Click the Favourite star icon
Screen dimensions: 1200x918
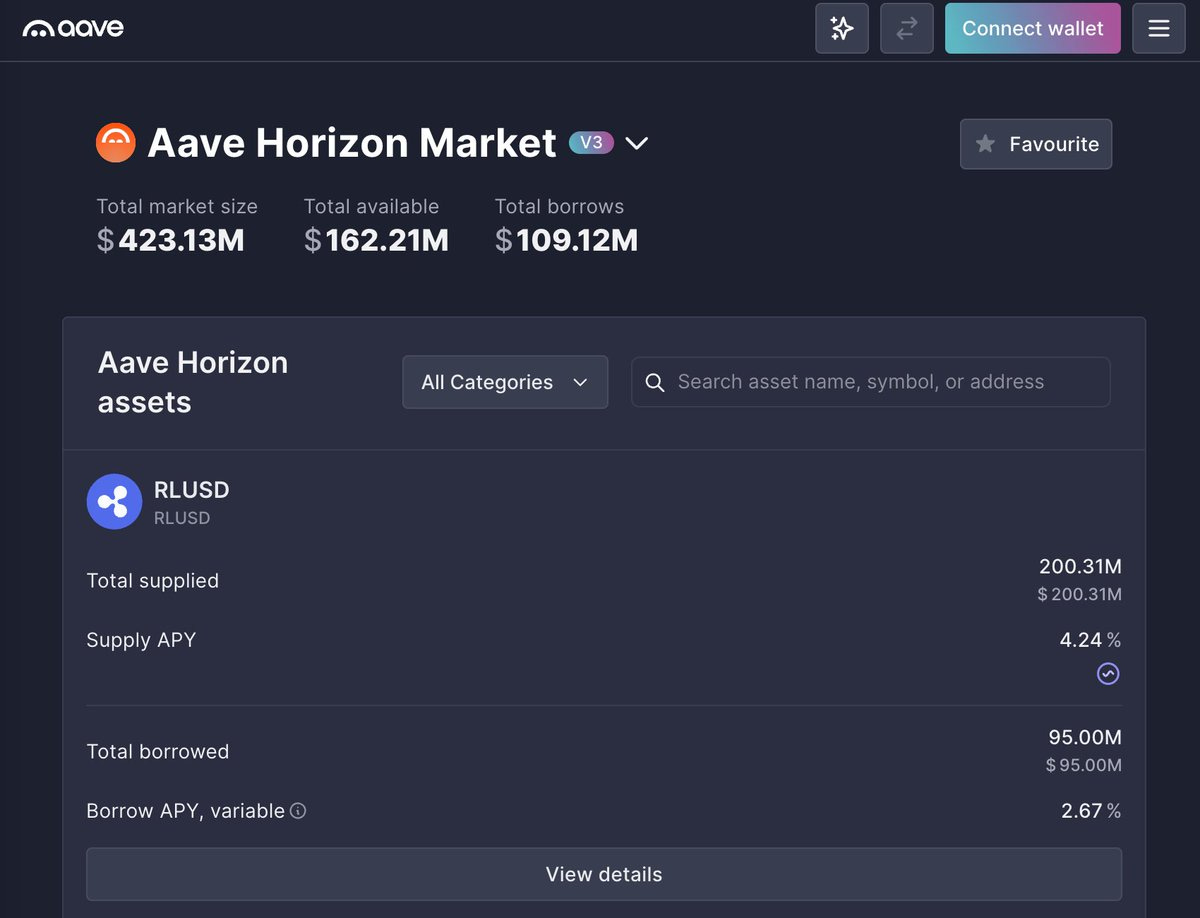[x=985, y=144]
